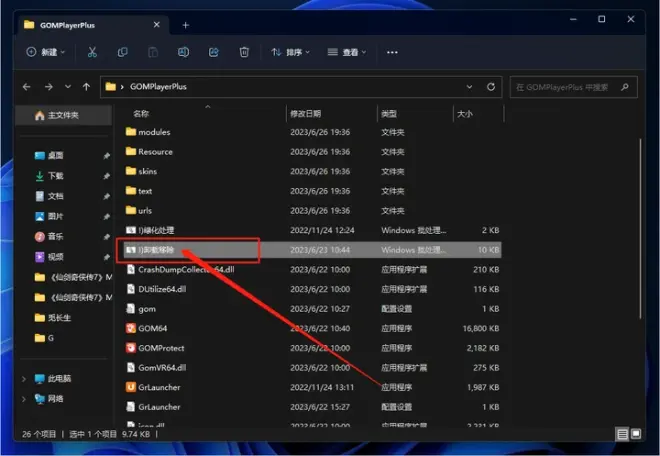Go forward with the right arrow button
The image size is (660, 456).
coord(49,87)
